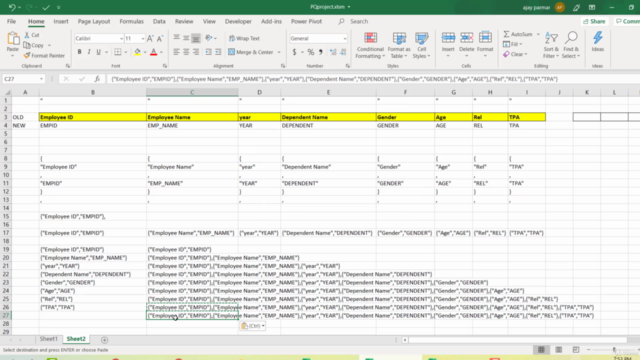Open the font size dropdown showing 11
The height and width of the screenshot is (360, 640).
(x=142, y=38)
